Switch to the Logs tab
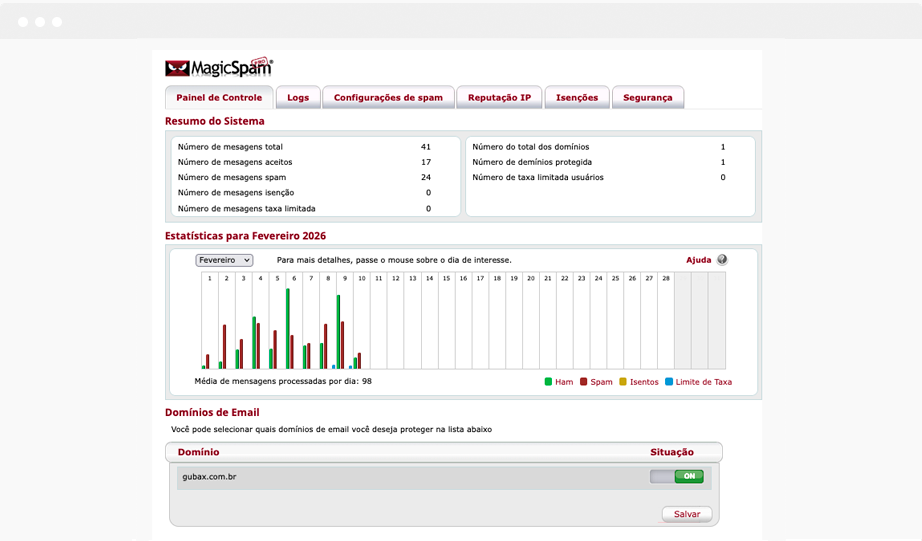Screen dimensions: 922x541 tap(298, 98)
